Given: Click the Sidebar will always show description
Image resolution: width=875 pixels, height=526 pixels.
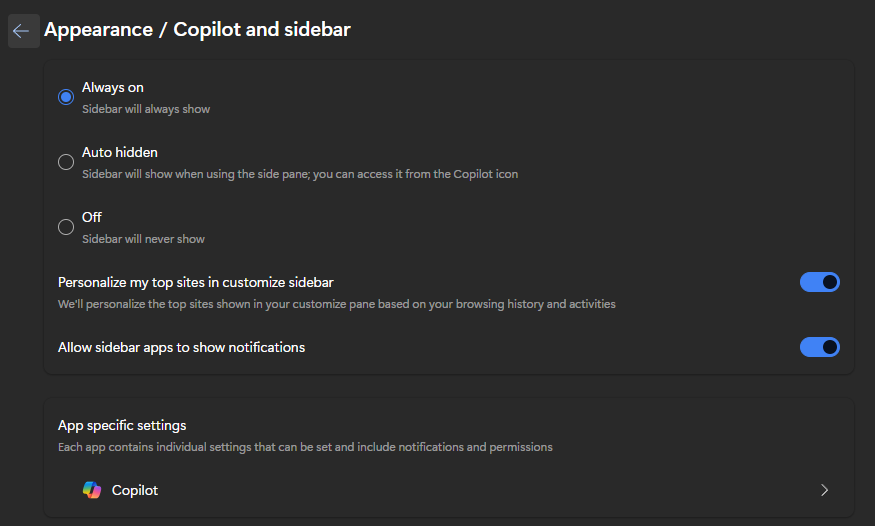Looking at the screenshot, I should click(x=146, y=109).
